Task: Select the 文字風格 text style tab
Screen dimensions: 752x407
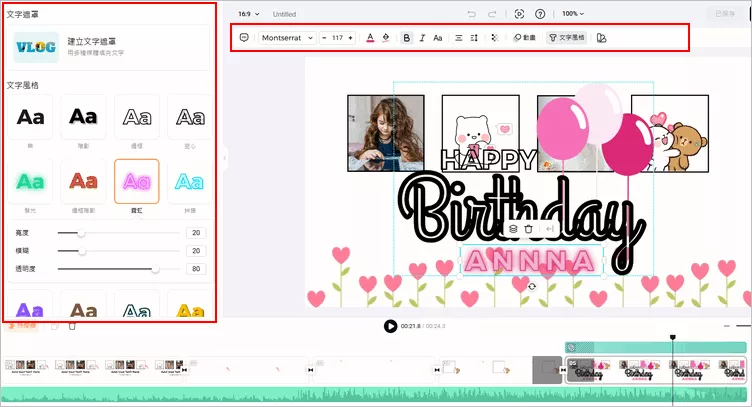Action: pyautogui.click(x=566, y=38)
